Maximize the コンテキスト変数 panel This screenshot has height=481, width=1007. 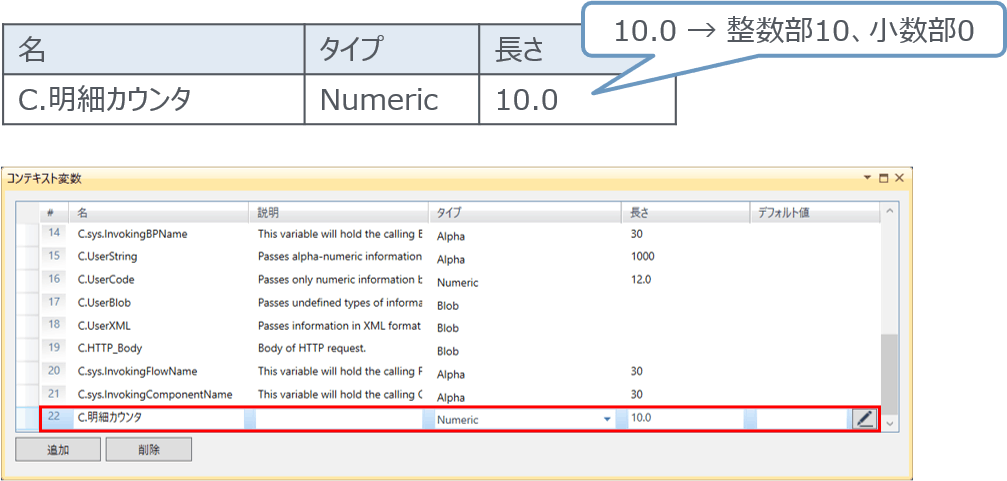[883, 178]
